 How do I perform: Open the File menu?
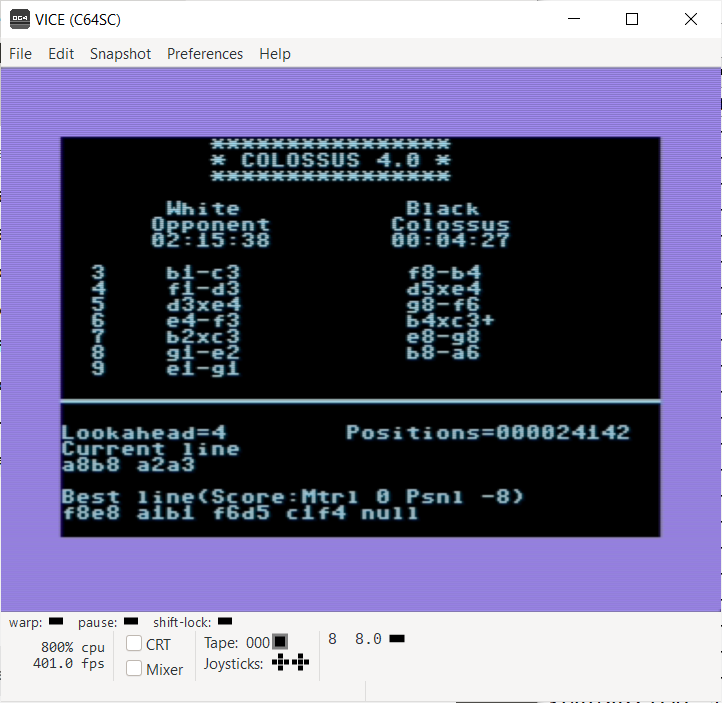pyautogui.click(x=20, y=54)
